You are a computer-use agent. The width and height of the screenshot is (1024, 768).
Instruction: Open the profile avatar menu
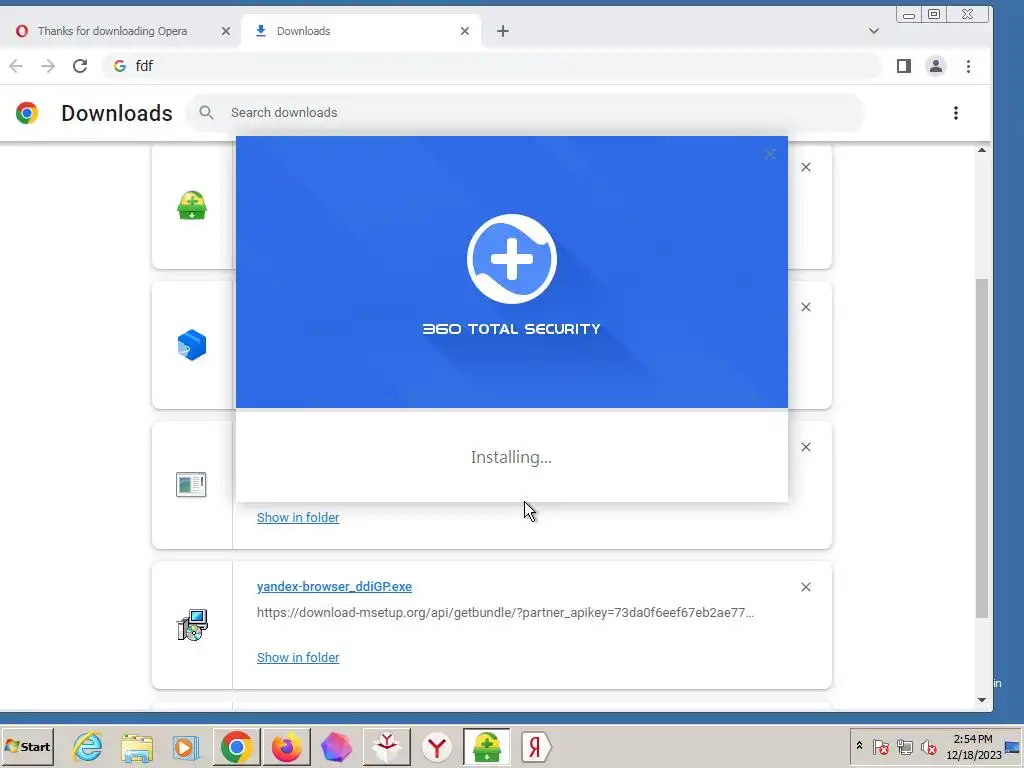coord(936,66)
